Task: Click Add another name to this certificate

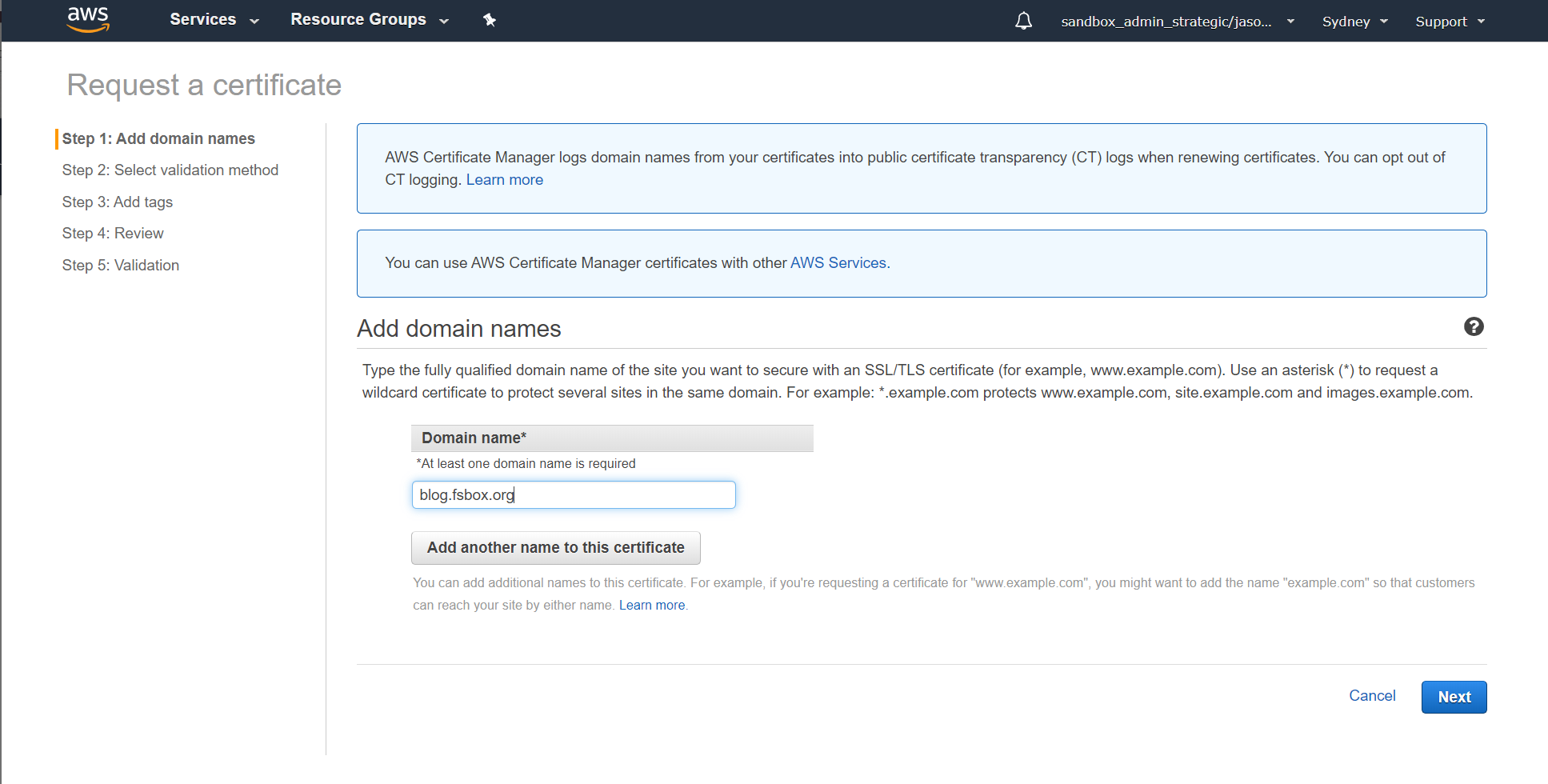Action: (556, 548)
